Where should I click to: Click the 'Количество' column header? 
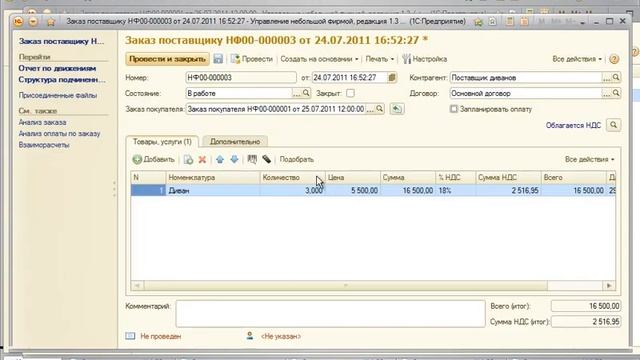(x=293, y=178)
